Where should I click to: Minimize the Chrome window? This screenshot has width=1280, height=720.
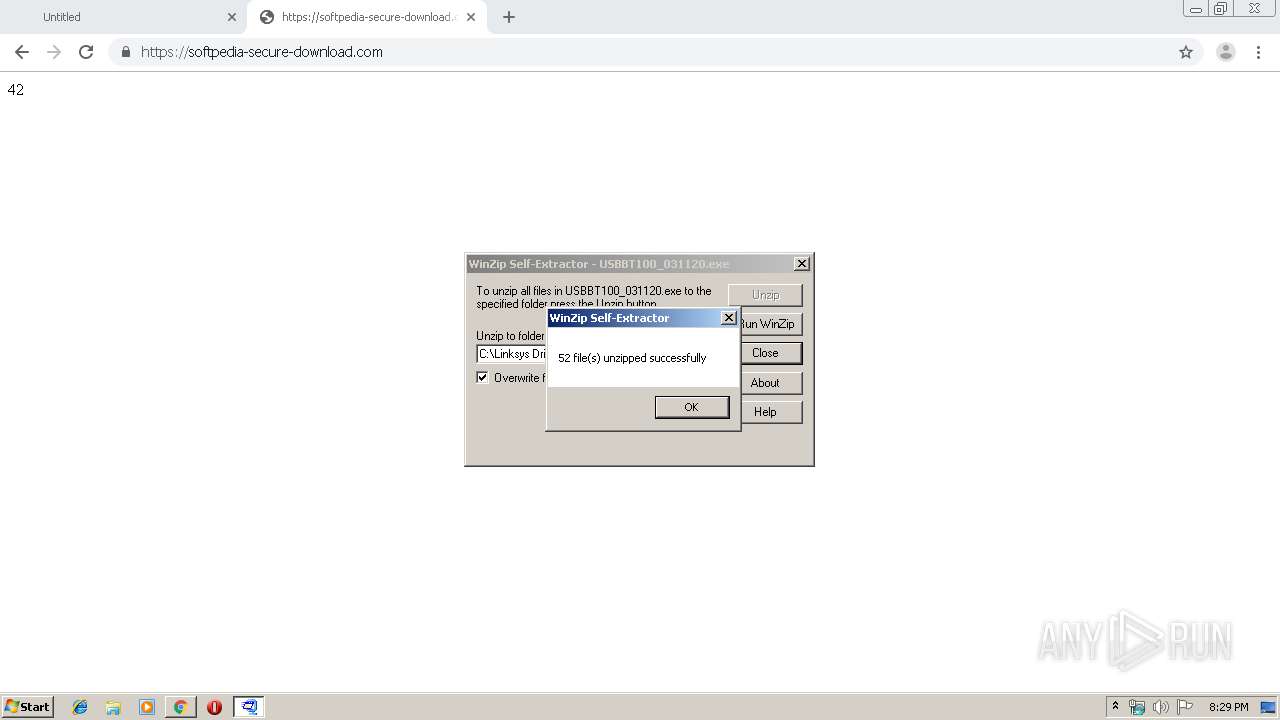point(1195,9)
